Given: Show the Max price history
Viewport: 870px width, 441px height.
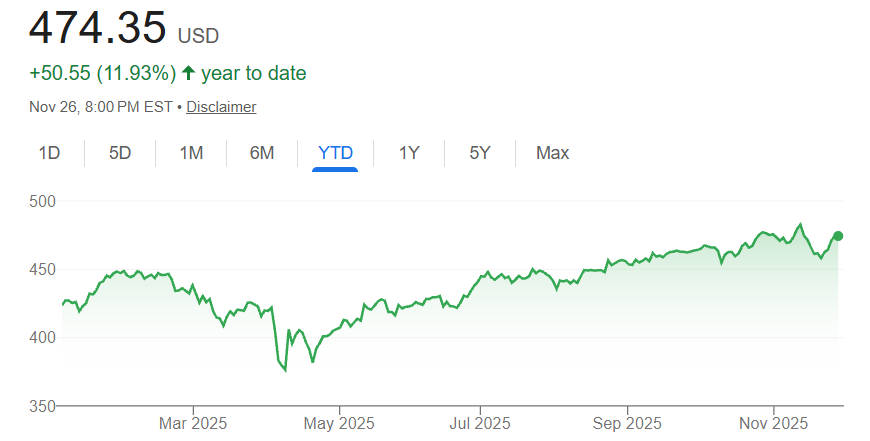Looking at the screenshot, I should [552, 153].
